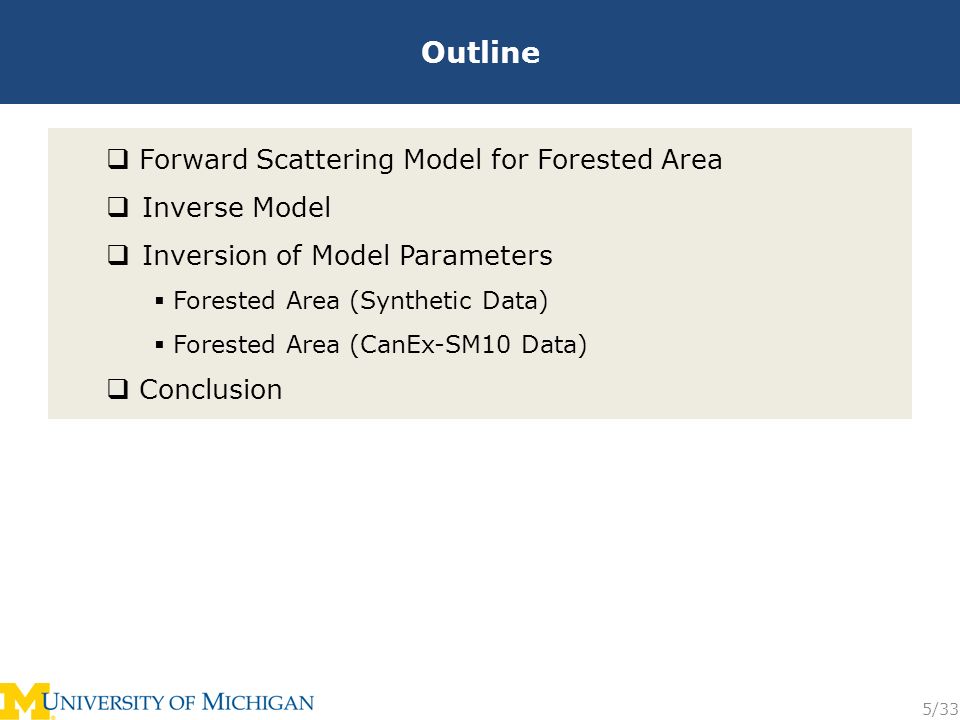Select Forested Area (CanEx-SM10 Data) sub-item
Image resolution: width=960 pixels, height=720 pixels.
(x=380, y=345)
